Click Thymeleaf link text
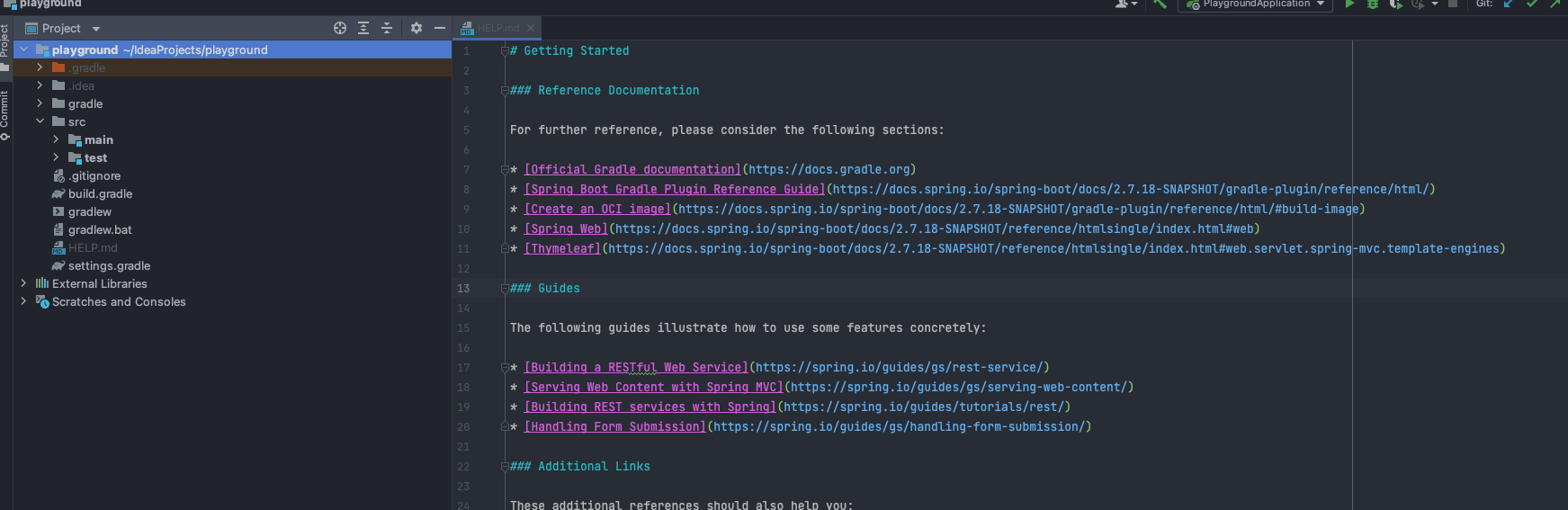 (x=562, y=248)
